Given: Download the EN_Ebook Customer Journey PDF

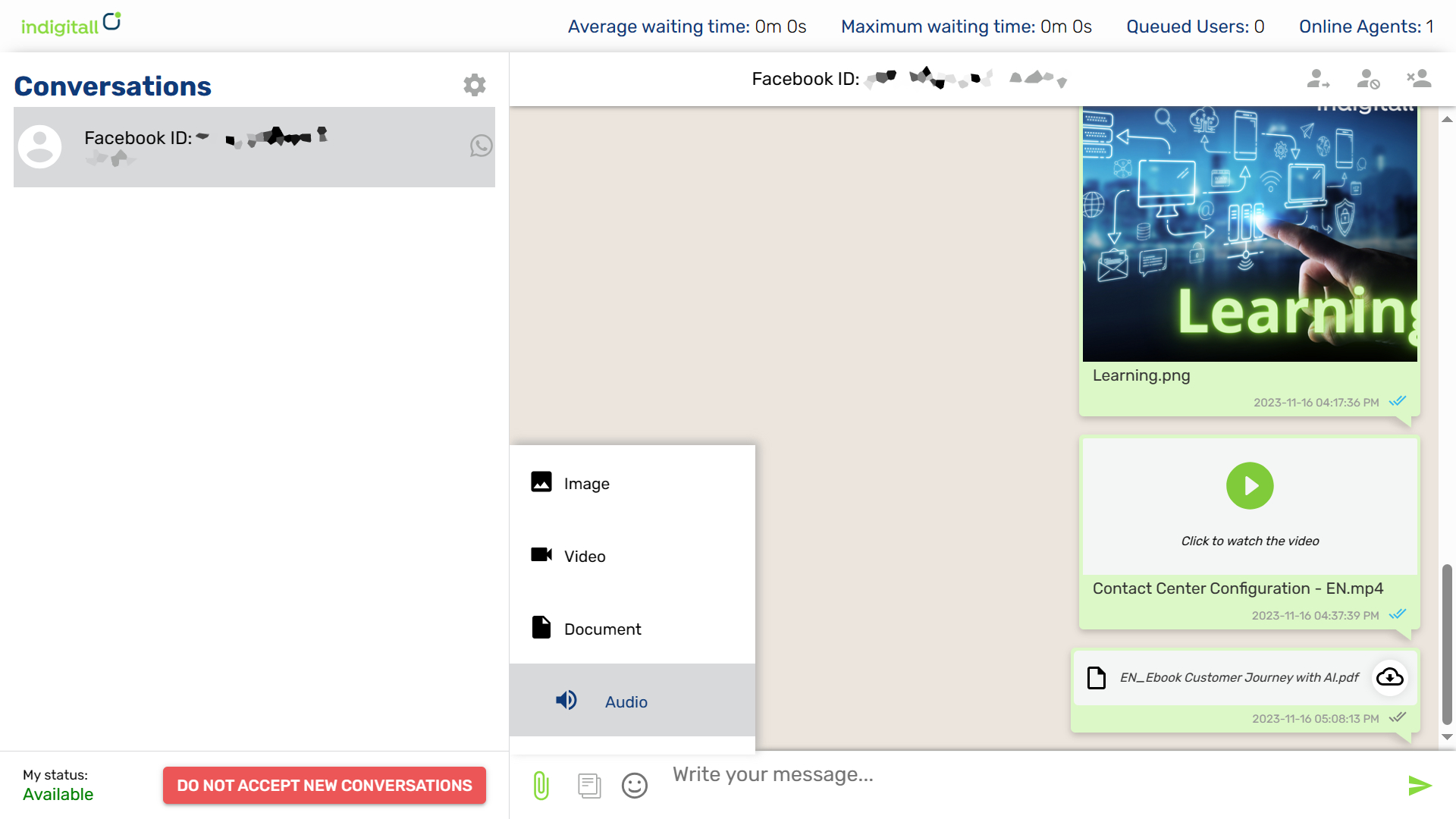Looking at the screenshot, I should [1390, 676].
